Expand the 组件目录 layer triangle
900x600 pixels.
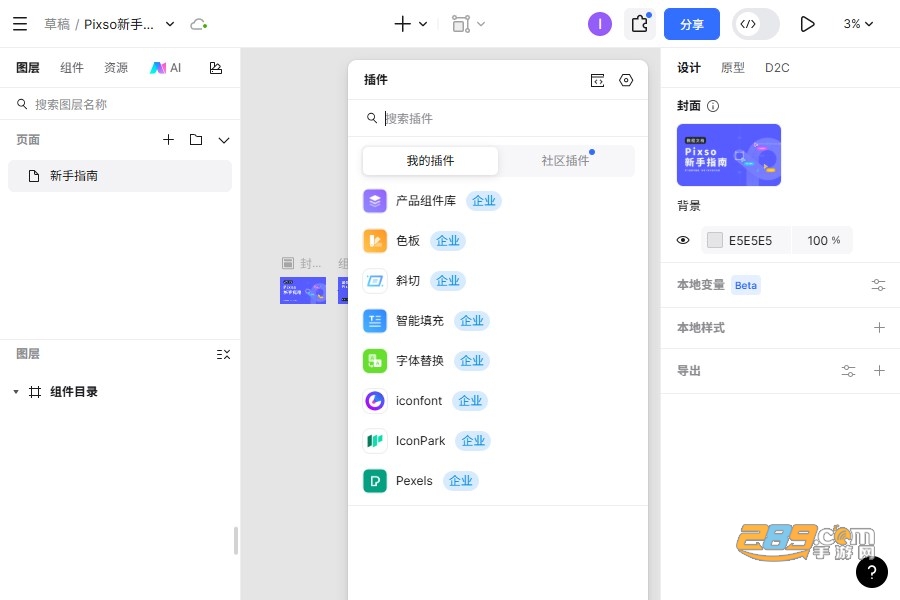click(x=16, y=392)
